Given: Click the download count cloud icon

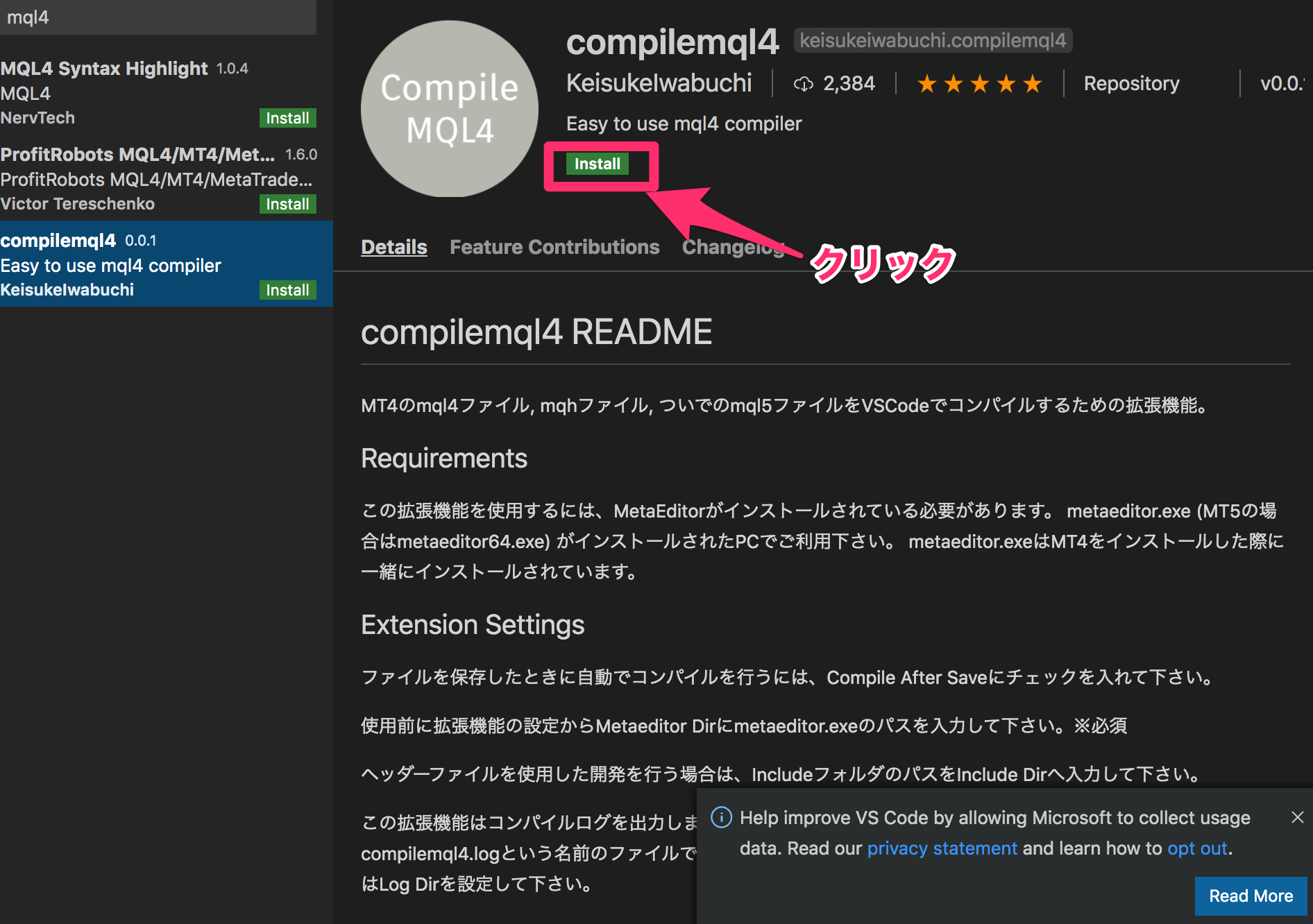Looking at the screenshot, I should 804,84.
